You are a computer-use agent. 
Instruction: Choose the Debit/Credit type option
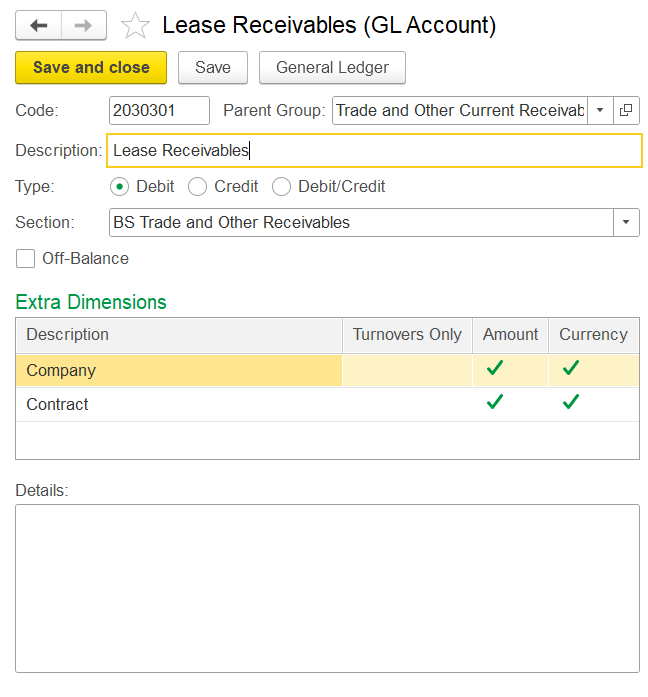point(282,186)
